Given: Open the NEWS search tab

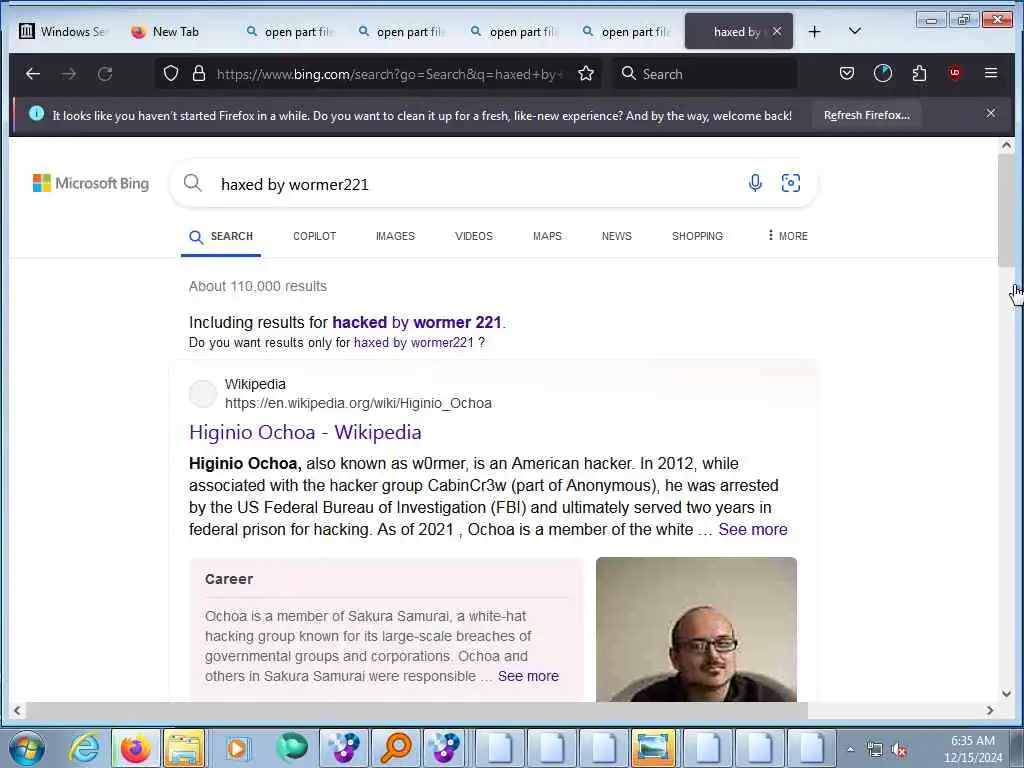Looking at the screenshot, I should click(616, 236).
